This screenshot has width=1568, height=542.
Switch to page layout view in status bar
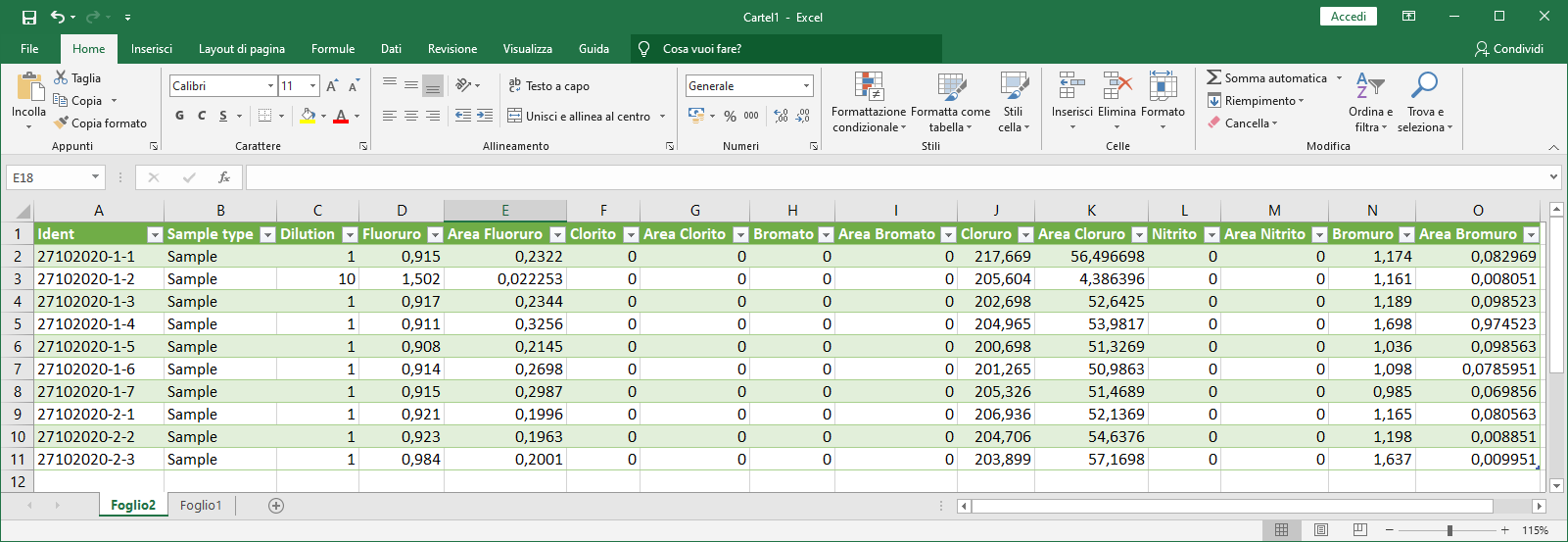[1320, 530]
